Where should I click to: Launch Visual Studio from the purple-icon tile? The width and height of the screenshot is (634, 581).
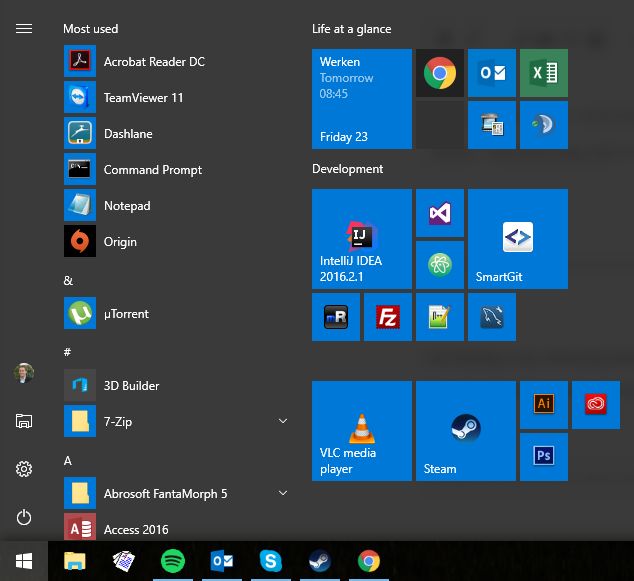click(x=440, y=213)
